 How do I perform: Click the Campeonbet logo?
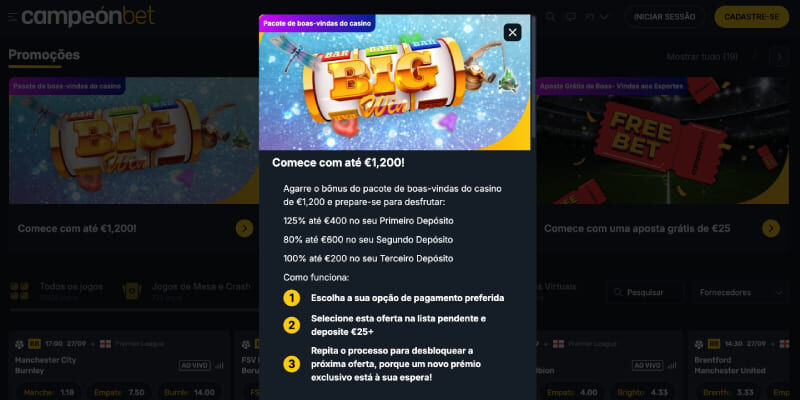click(88, 16)
